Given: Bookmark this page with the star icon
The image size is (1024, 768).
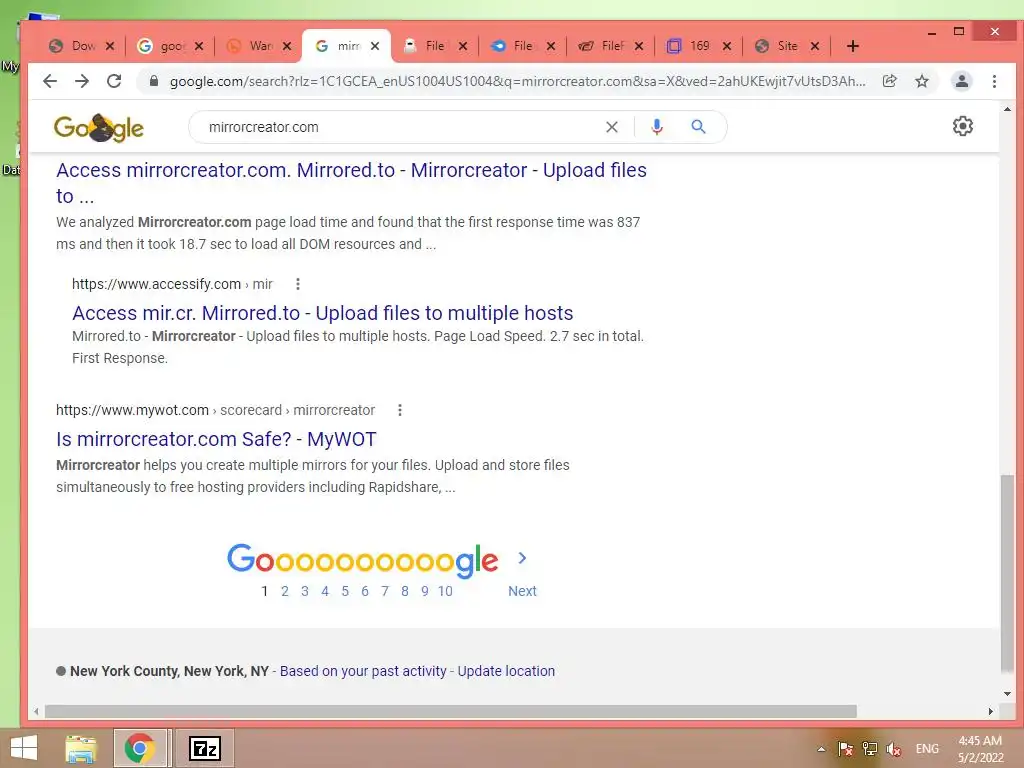Looking at the screenshot, I should point(921,81).
